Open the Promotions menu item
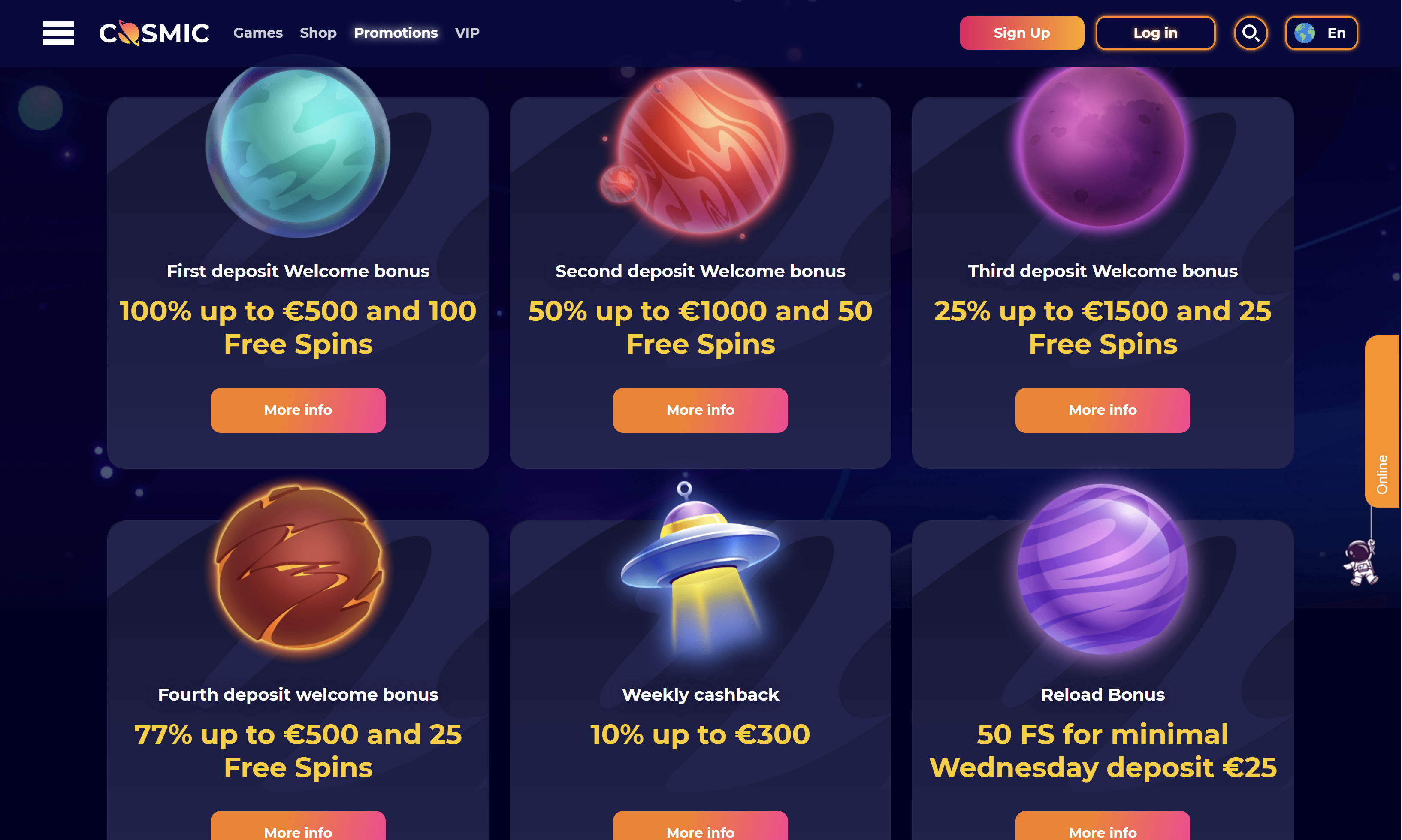 (x=396, y=33)
